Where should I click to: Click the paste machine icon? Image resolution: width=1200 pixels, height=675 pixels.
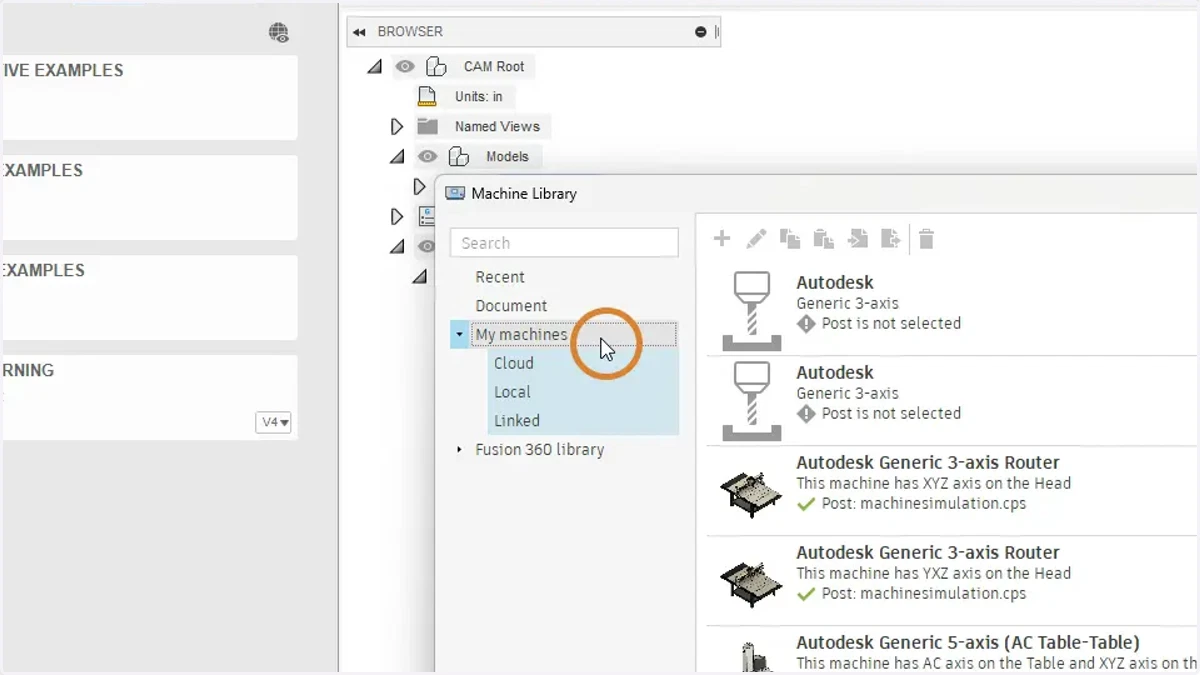(824, 239)
